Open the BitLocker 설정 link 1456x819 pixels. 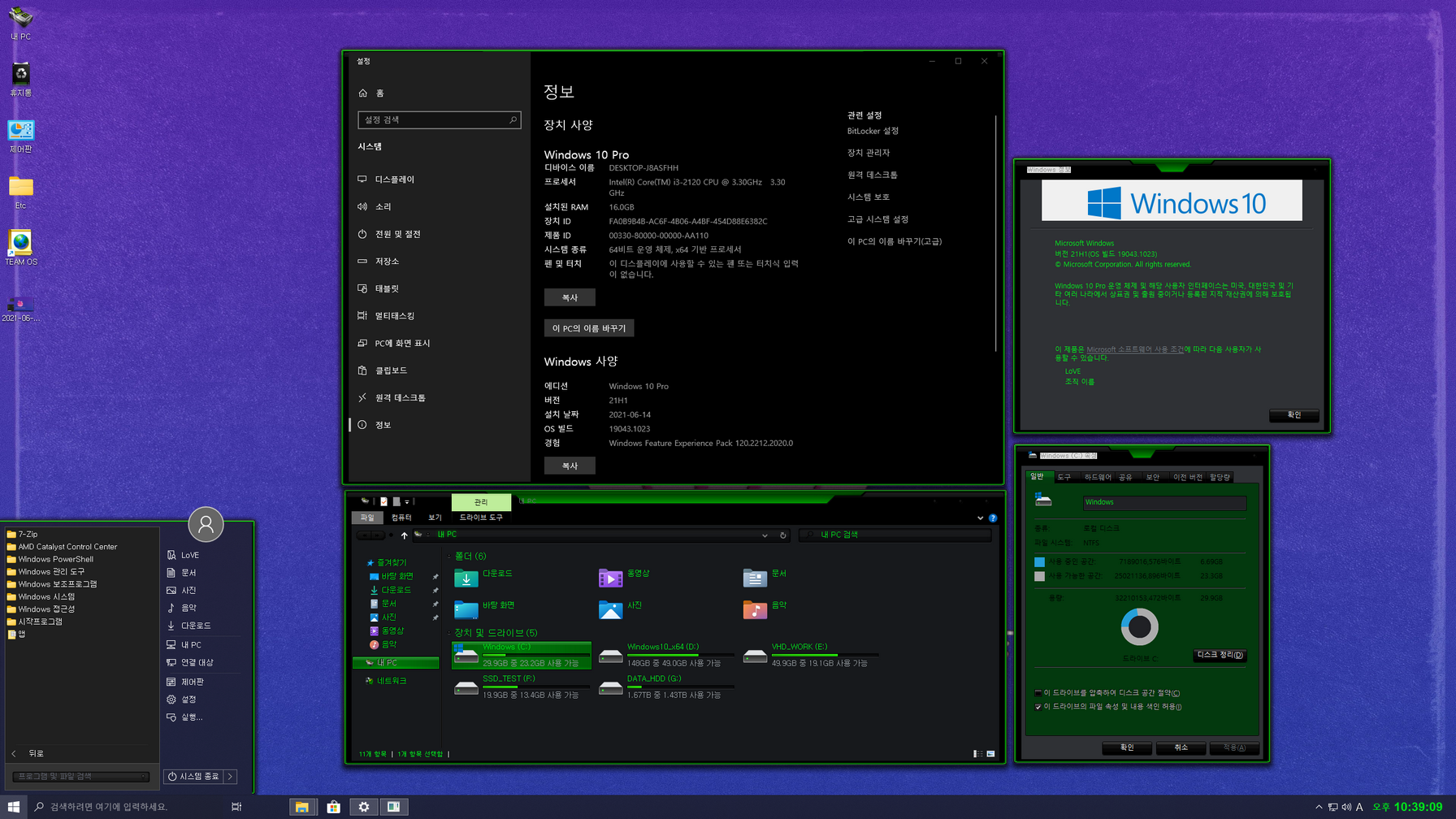tap(873, 131)
